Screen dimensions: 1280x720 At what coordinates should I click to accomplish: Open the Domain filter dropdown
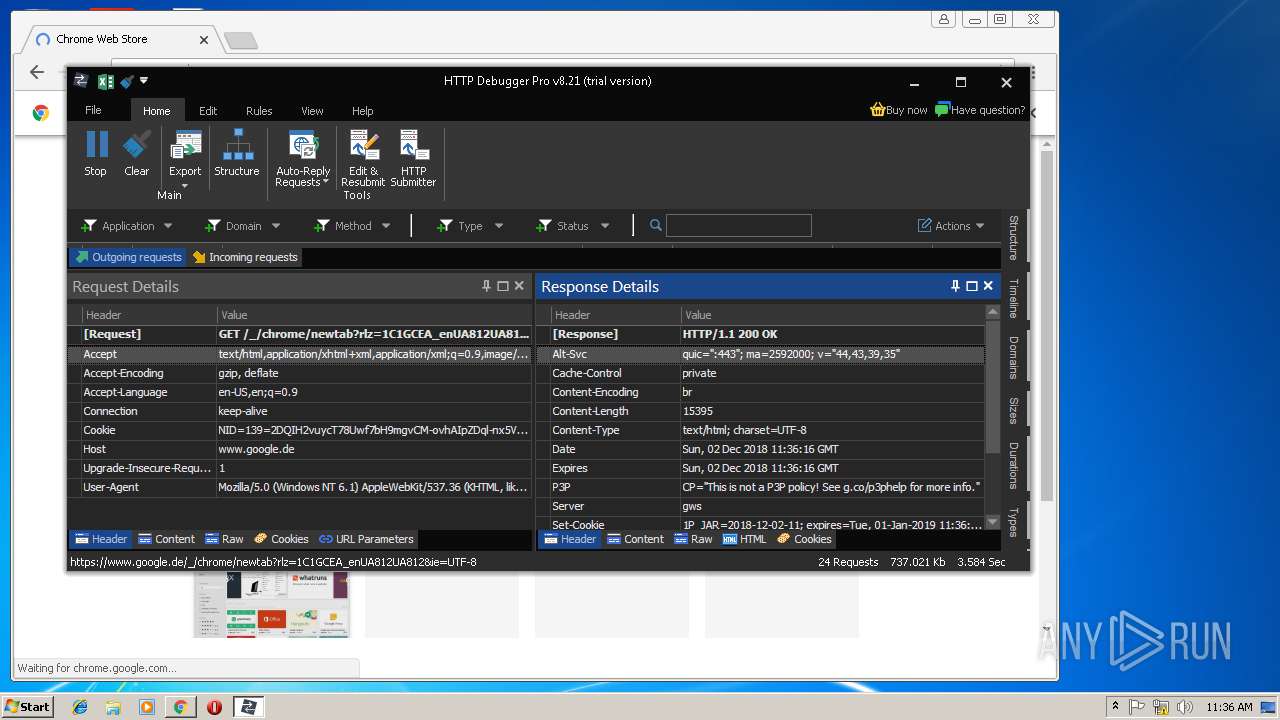(243, 226)
